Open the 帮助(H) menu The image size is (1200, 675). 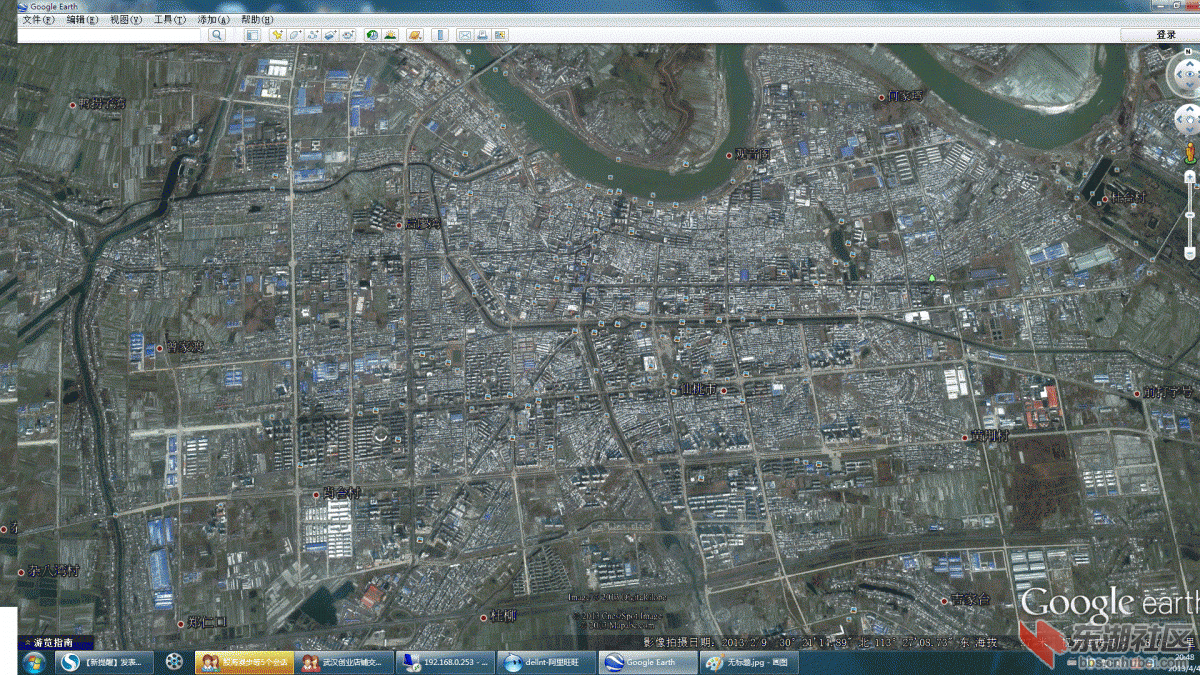pyautogui.click(x=257, y=19)
